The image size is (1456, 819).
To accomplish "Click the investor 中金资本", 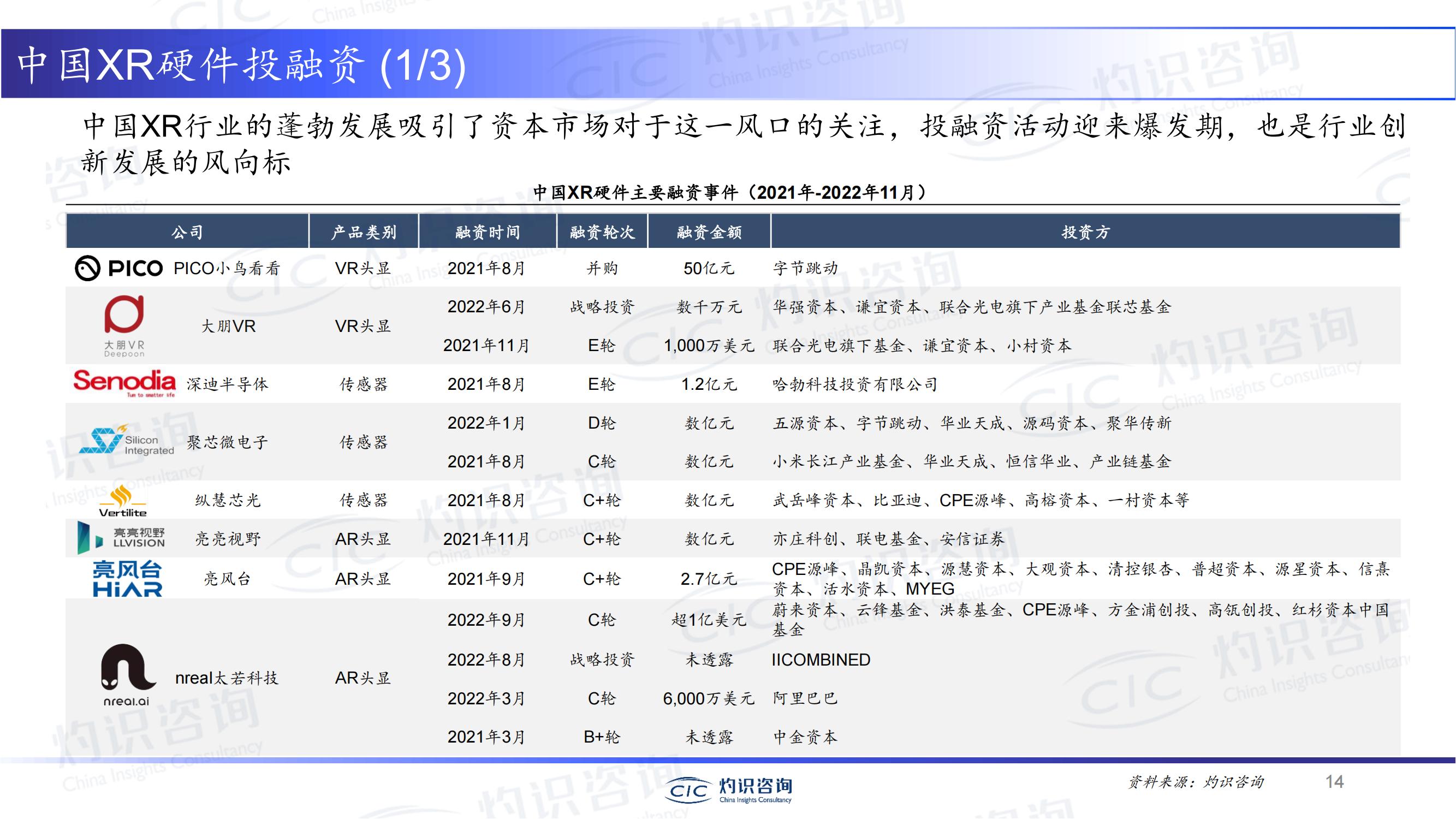I will click(805, 737).
